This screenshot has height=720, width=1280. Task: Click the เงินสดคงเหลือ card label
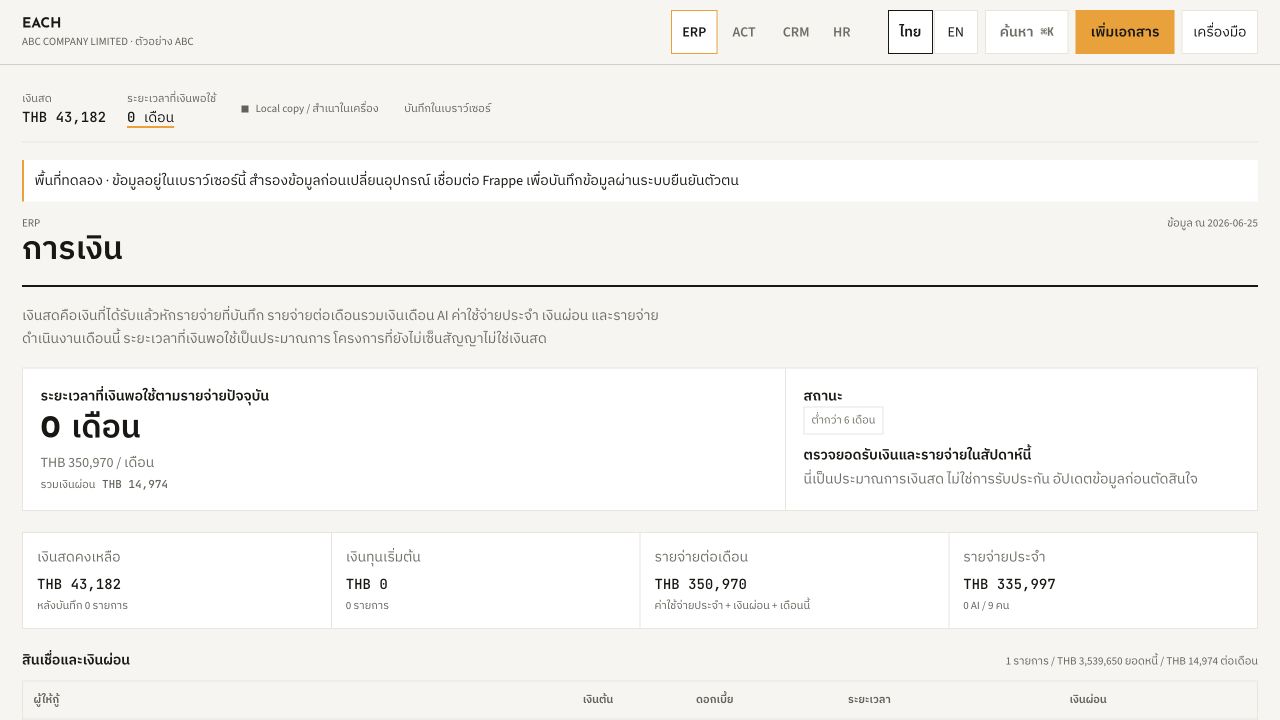79,557
